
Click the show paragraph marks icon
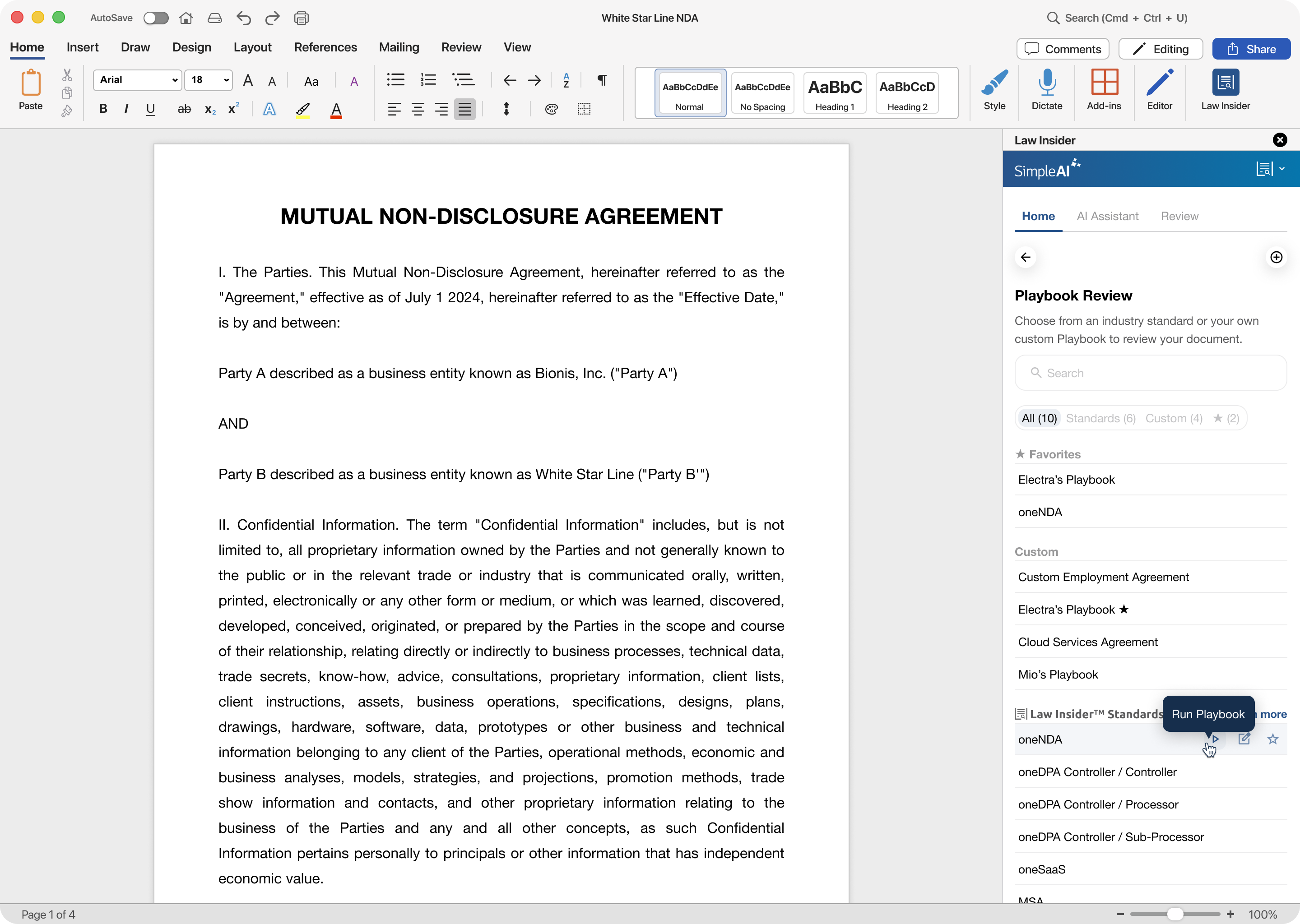[x=602, y=80]
